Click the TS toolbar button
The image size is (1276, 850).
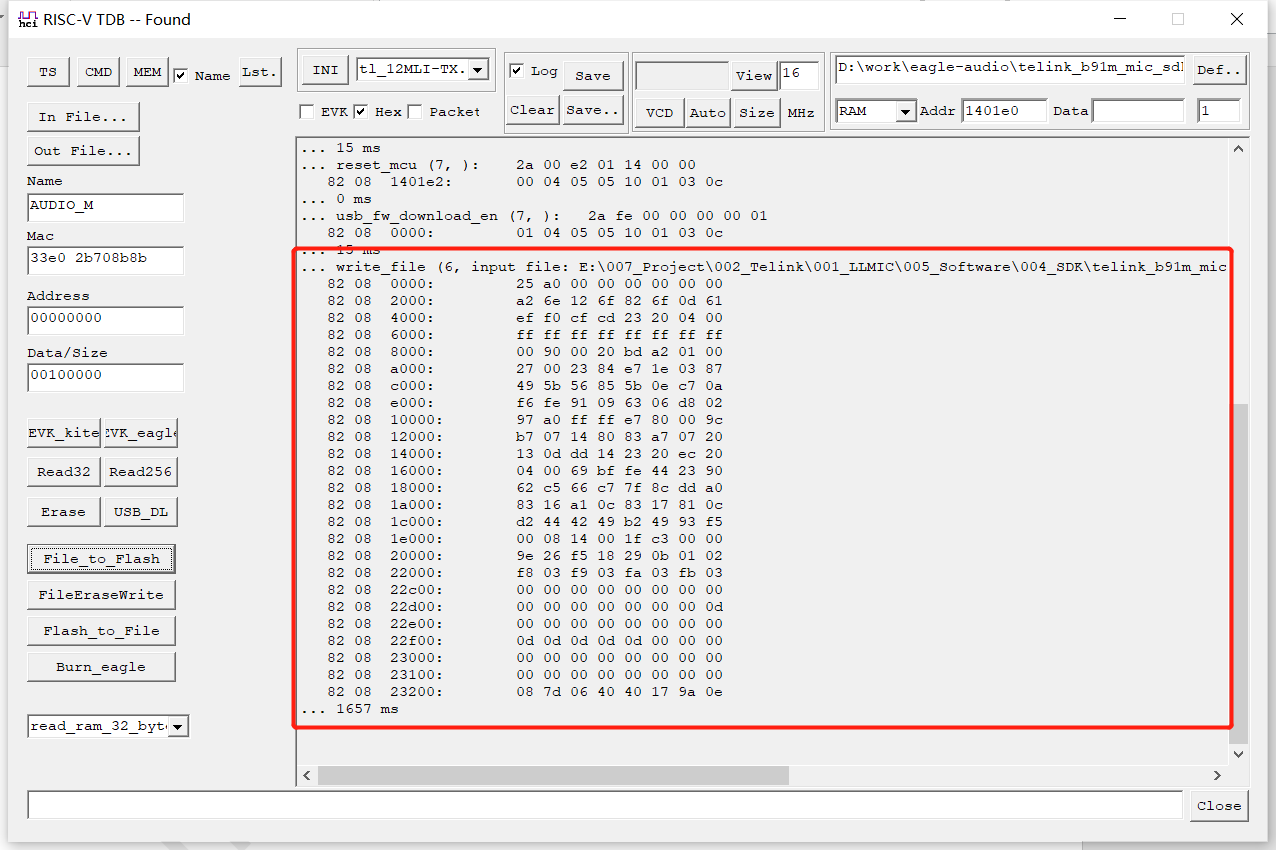point(47,71)
